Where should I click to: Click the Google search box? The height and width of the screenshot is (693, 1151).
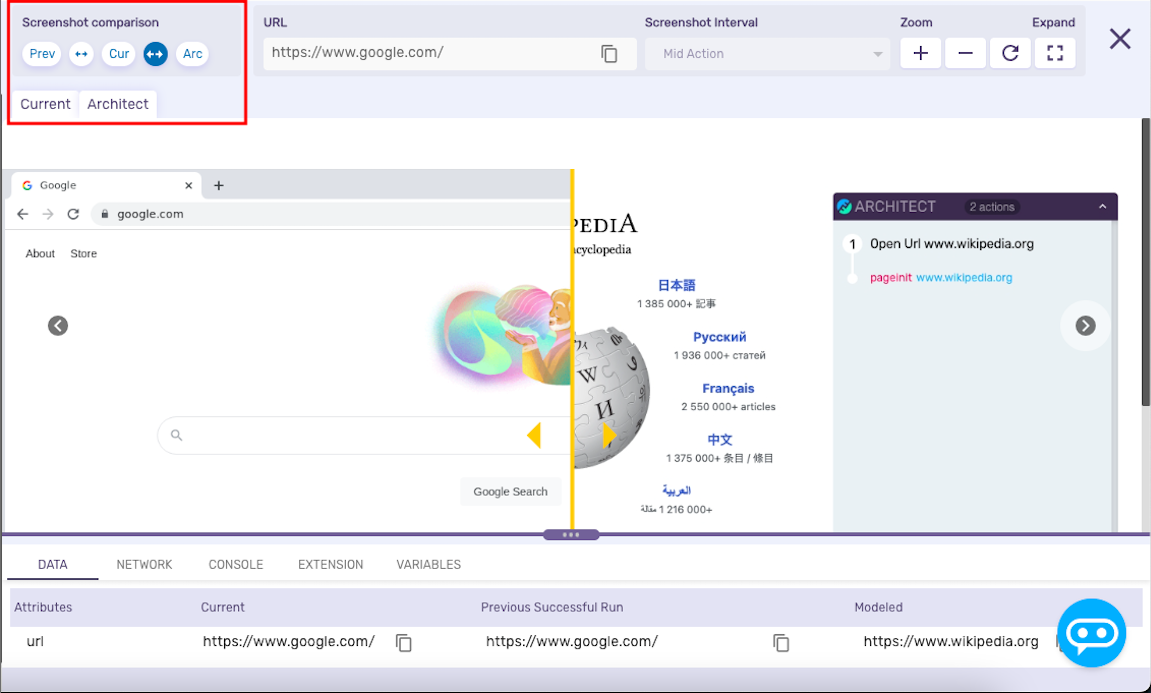[364, 435]
